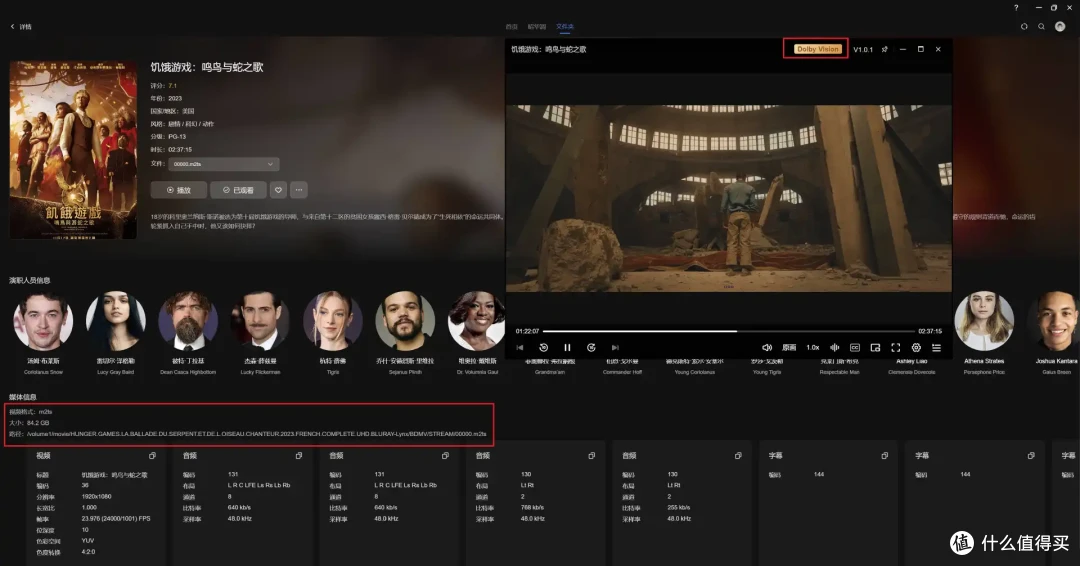Viewport: 1080px width, 566px height.
Task: Open the user avatar menu
Action: pos(1060,27)
